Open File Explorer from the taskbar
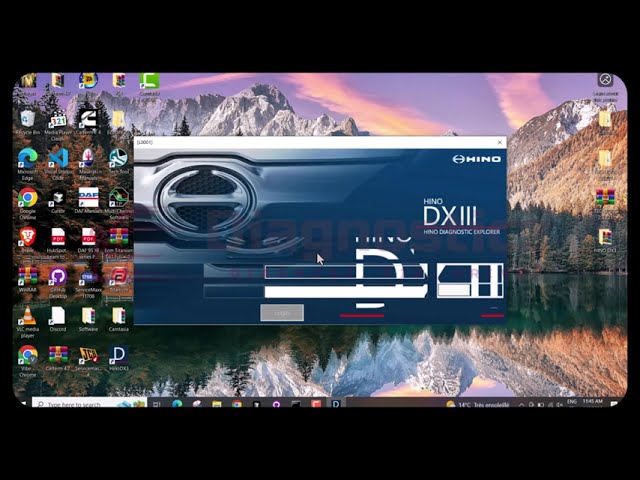640x480 pixels. pos(216,404)
